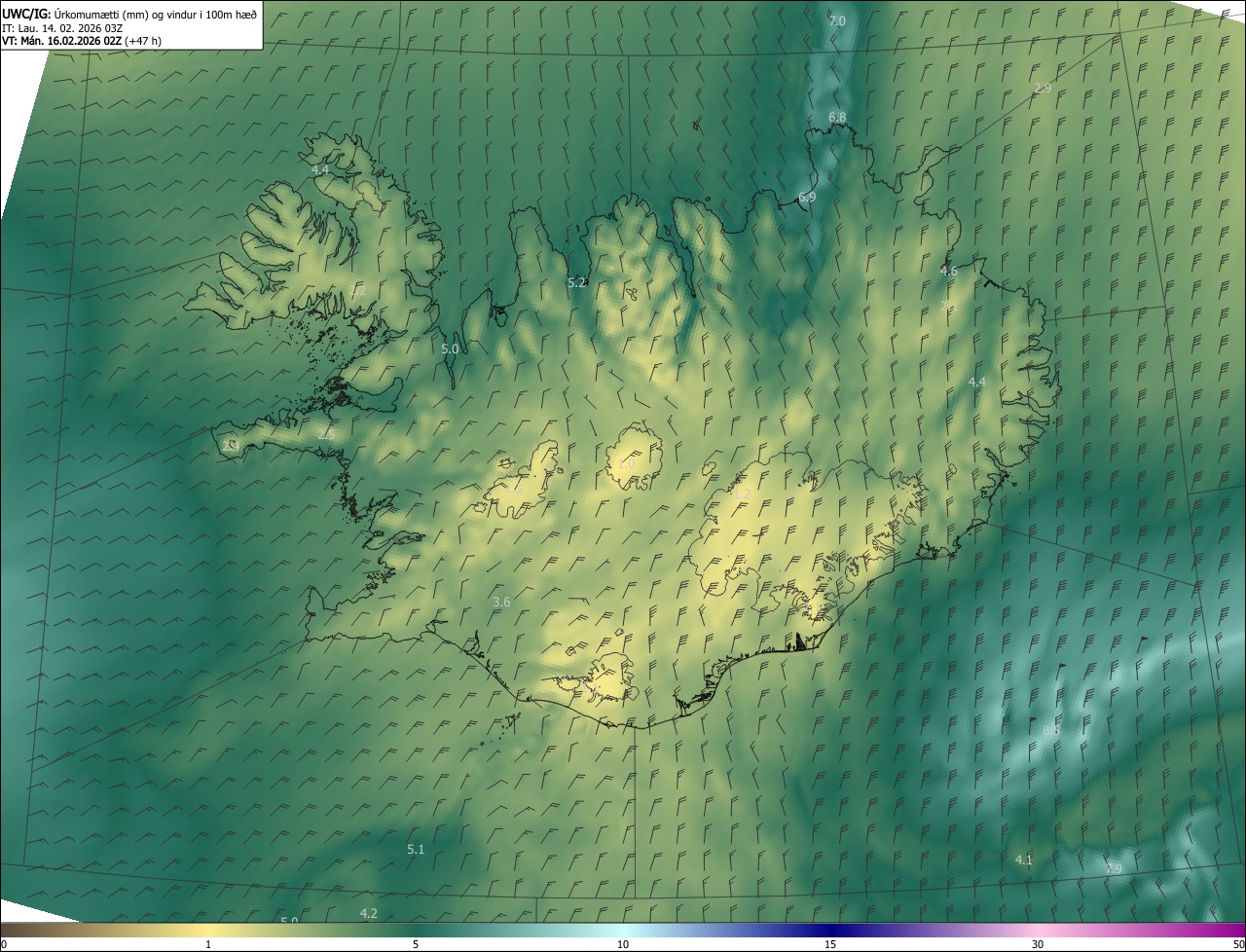Select the 4.4 value over the Westfjords
1246x952 pixels.
pos(320,169)
